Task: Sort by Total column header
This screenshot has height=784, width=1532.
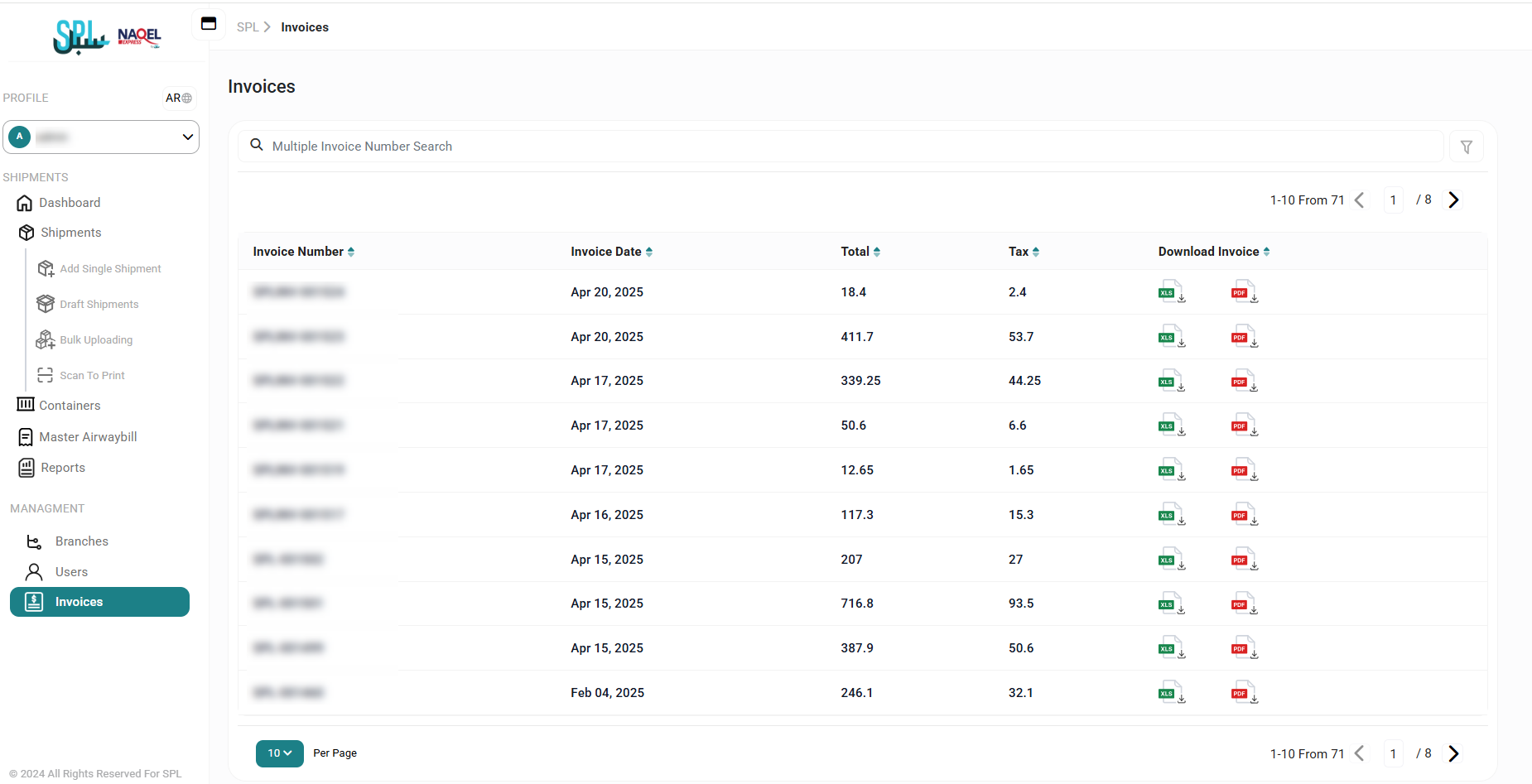Action: click(x=860, y=252)
